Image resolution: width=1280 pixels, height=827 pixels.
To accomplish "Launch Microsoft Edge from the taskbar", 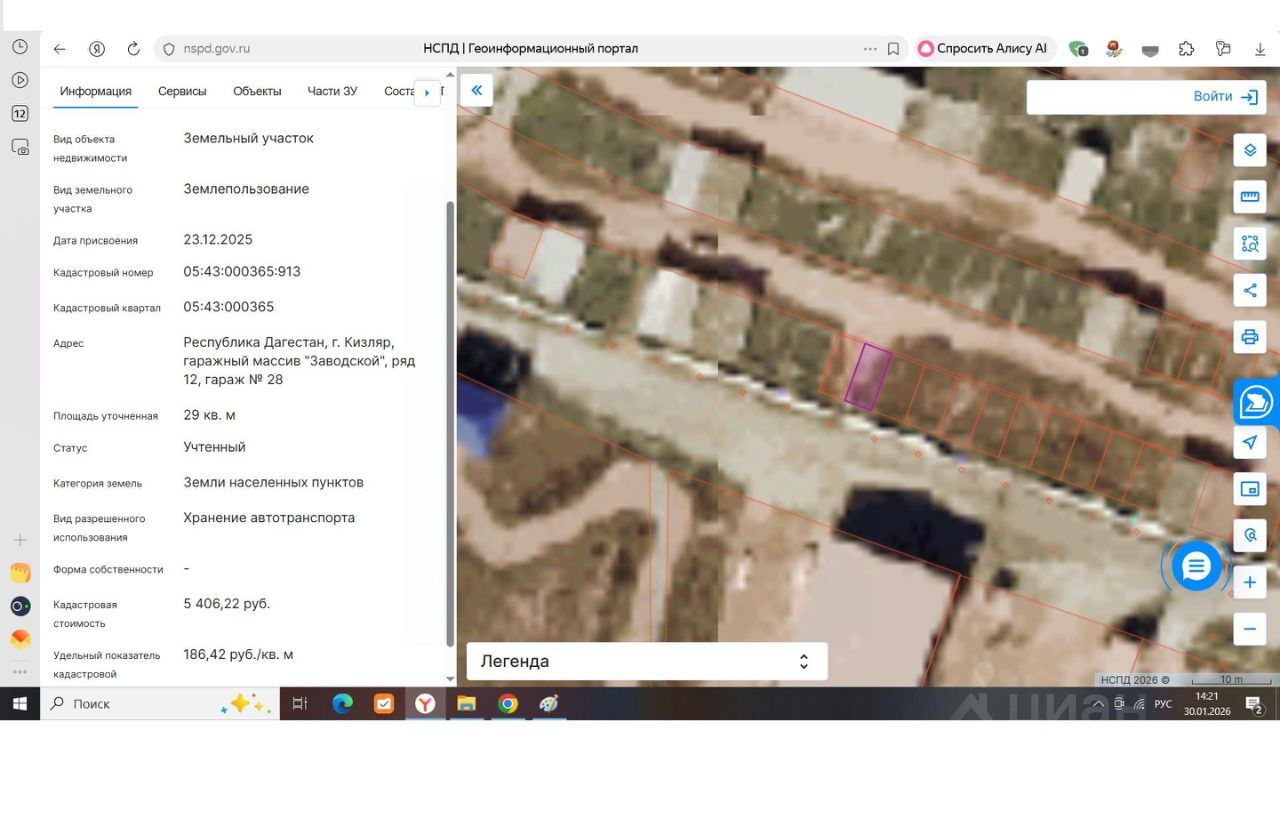I will 342,704.
